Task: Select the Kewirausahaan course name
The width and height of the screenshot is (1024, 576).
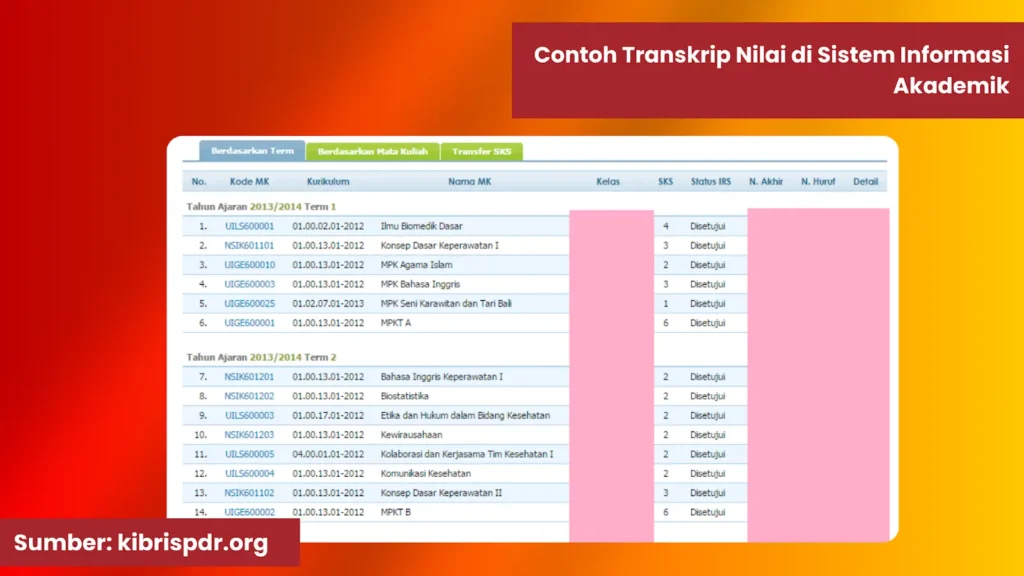Action: pos(411,435)
